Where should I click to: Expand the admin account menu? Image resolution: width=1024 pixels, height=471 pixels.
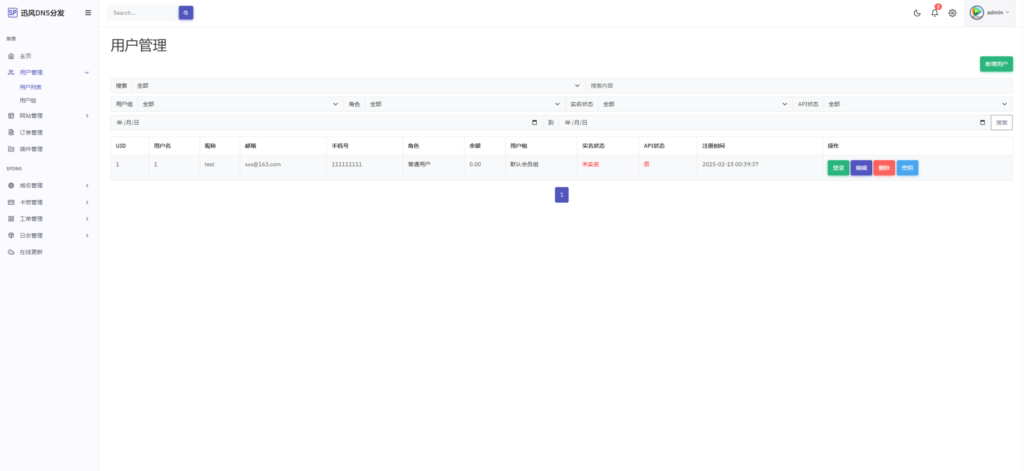(x=990, y=13)
